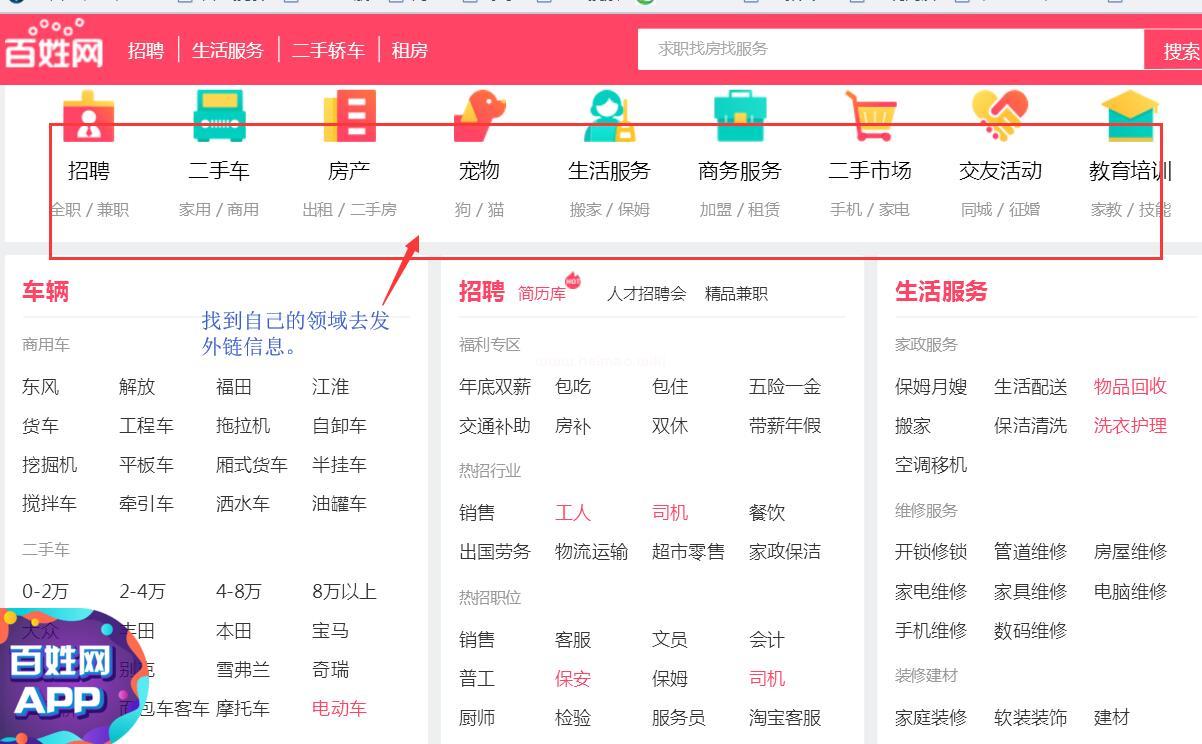Select the 商务服务 briefcase icon

click(739, 117)
